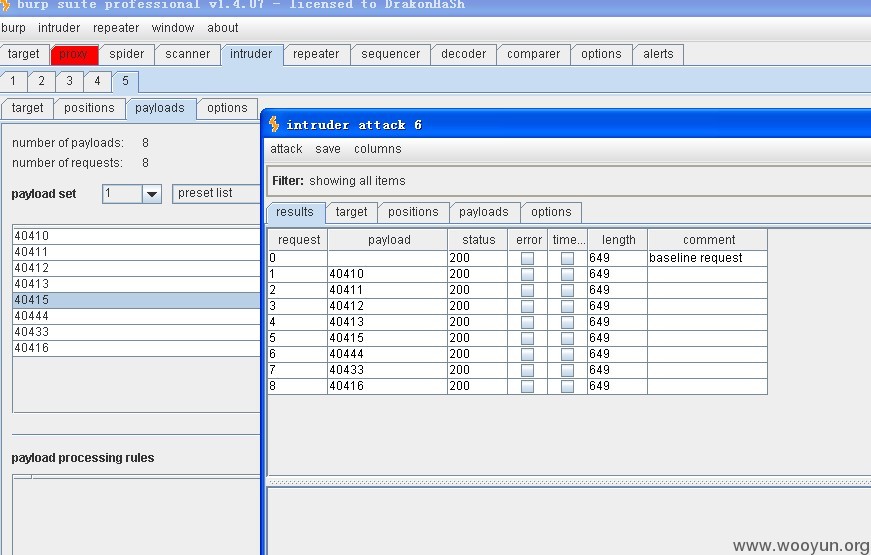The height and width of the screenshot is (555, 871).
Task: Switch to the main repeater tab
Action: click(x=317, y=54)
